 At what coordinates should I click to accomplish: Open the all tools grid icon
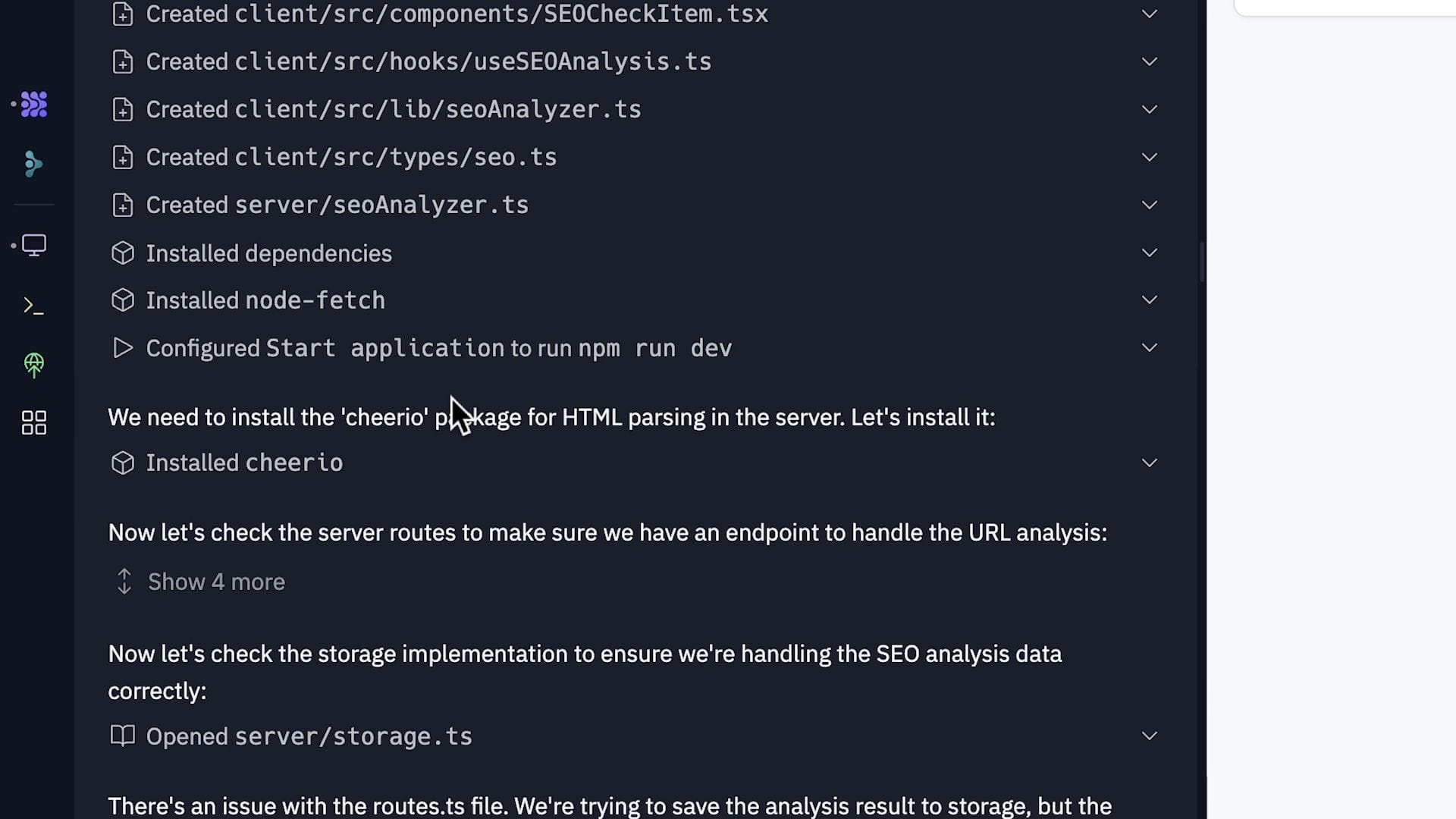tap(34, 422)
